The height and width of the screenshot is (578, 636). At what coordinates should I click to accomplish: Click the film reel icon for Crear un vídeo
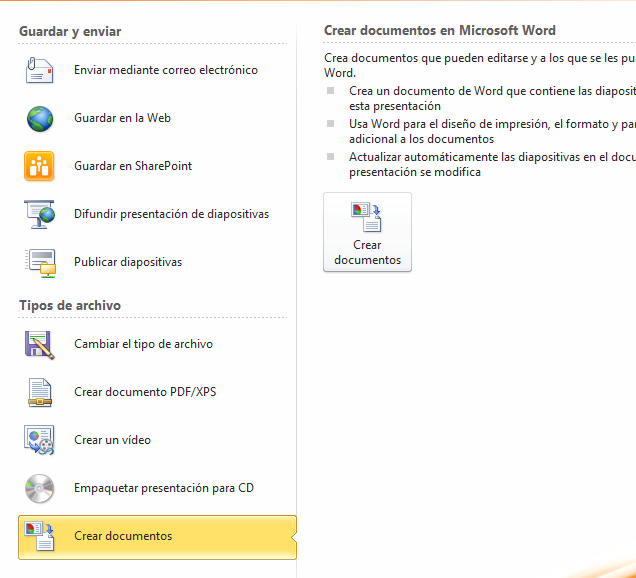[39, 440]
